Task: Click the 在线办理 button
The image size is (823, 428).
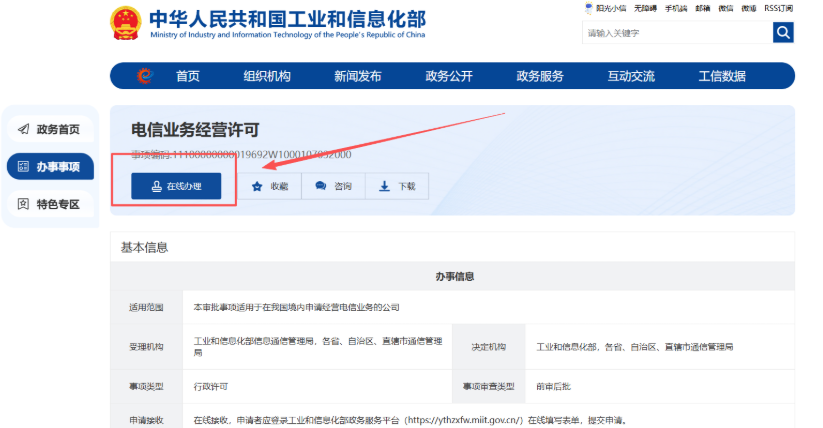Action: 176,186
